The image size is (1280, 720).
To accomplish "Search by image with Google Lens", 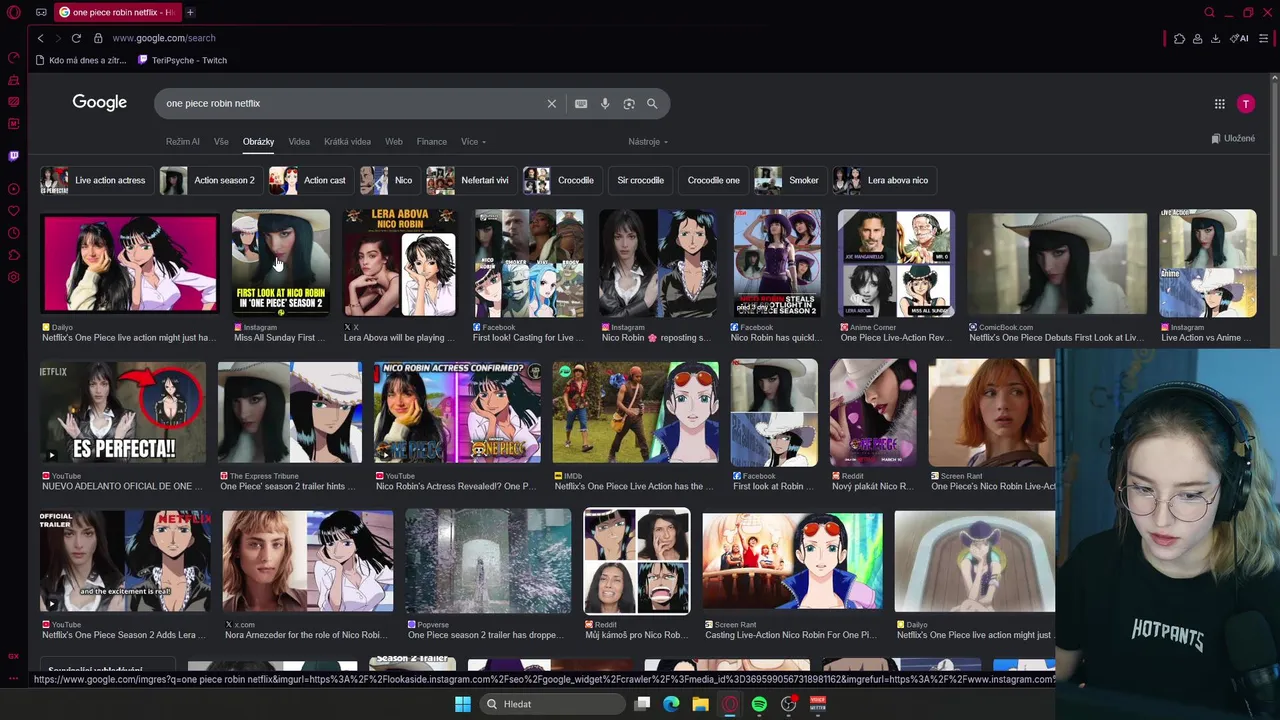I will [x=629, y=104].
